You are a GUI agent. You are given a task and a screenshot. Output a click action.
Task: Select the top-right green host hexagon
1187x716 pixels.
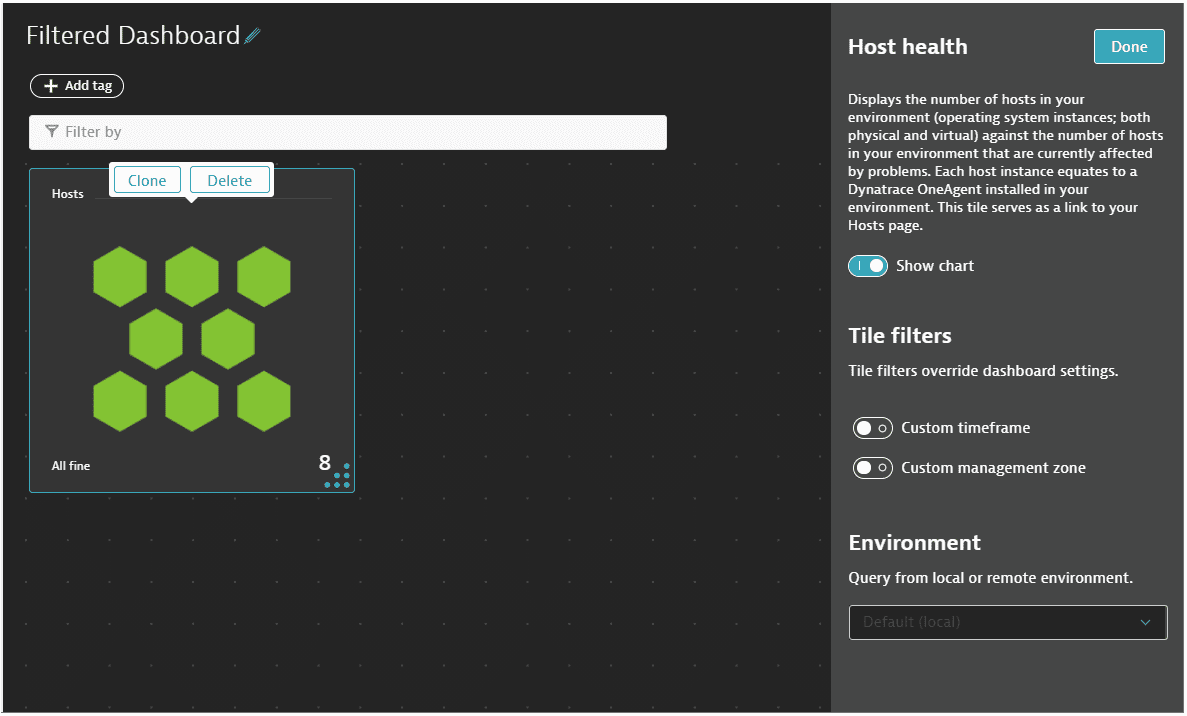264,276
